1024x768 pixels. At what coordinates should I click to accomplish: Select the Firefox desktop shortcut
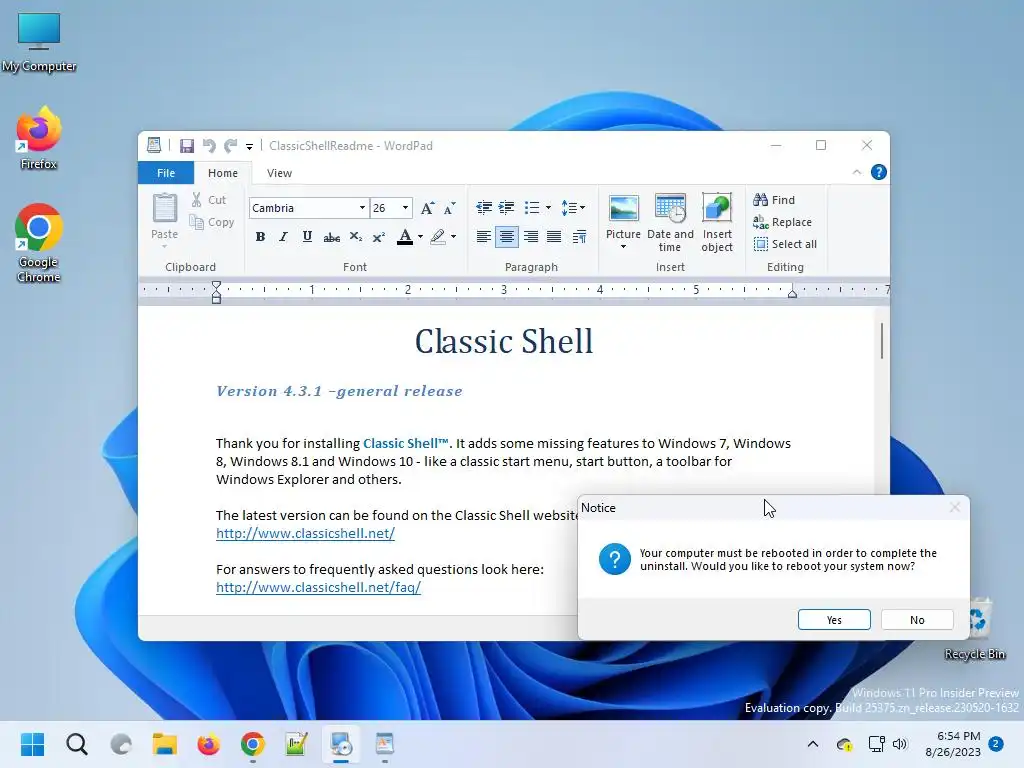click(x=39, y=139)
